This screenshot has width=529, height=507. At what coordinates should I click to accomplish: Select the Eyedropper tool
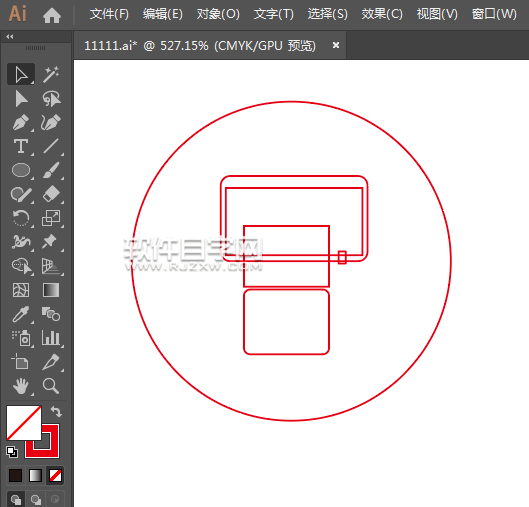pos(21,314)
